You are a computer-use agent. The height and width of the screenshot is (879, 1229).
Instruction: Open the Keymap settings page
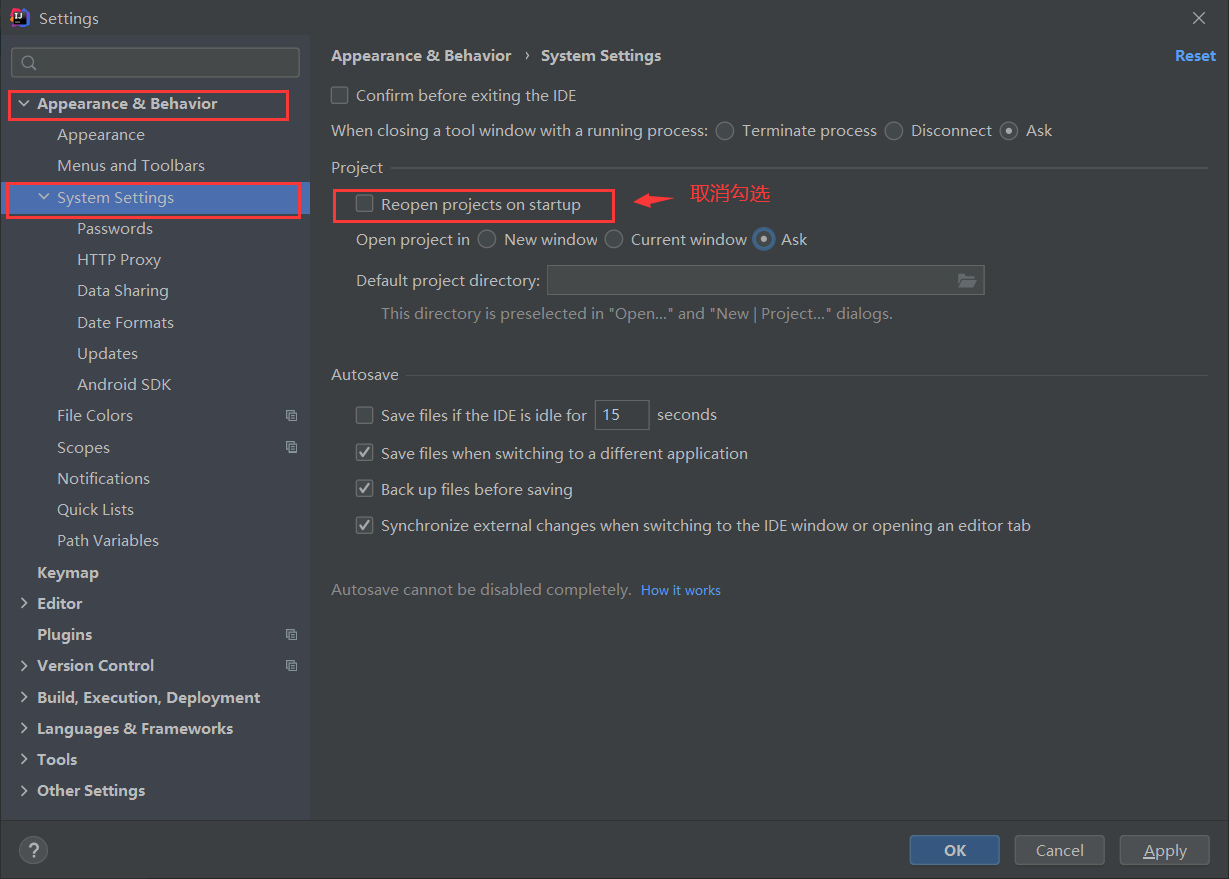coord(68,573)
